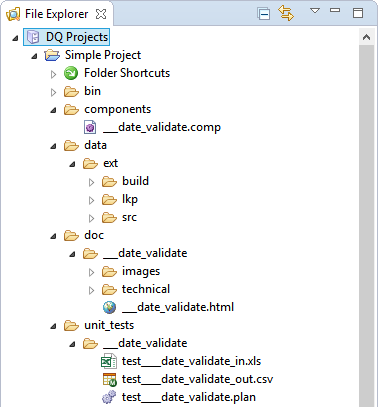This screenshot has width=378, height=407.
Task: Expand the images folder
Action: 91,272
